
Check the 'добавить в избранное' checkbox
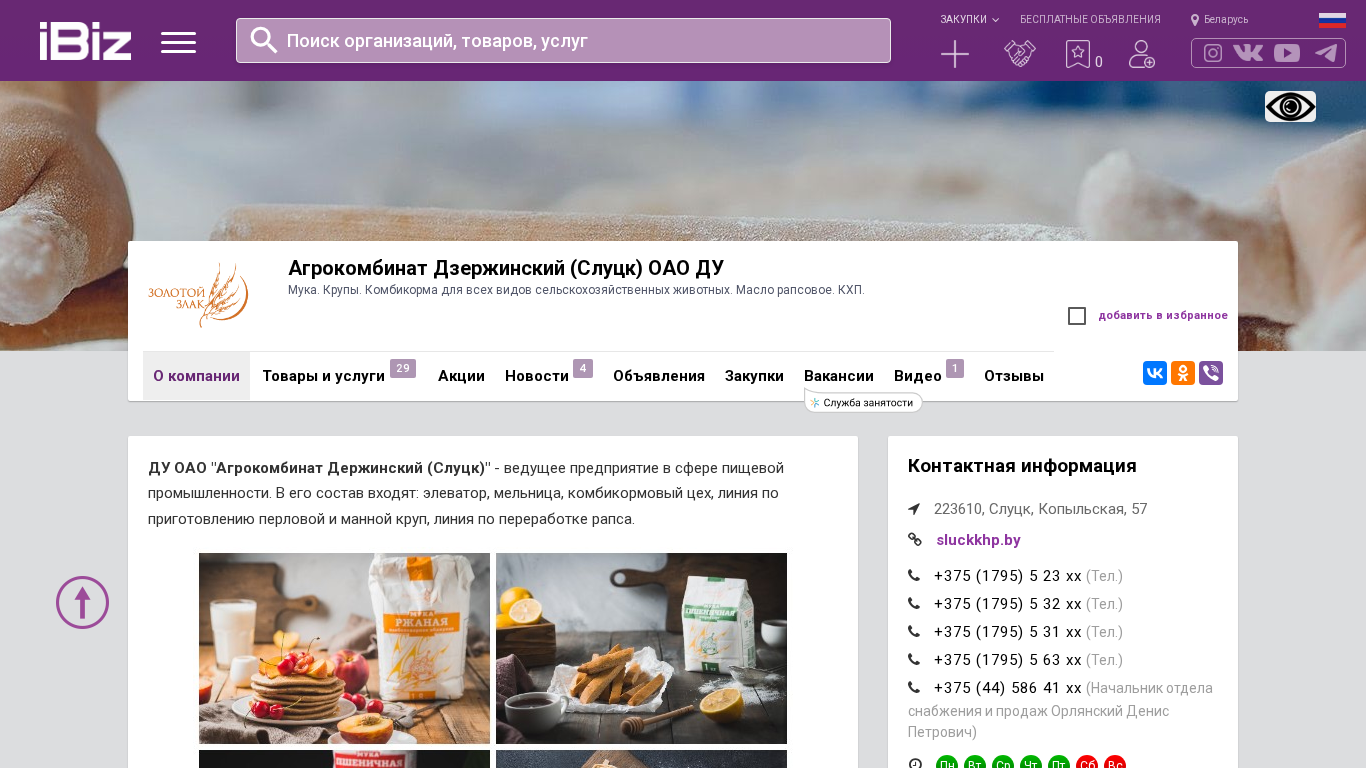1077,316
